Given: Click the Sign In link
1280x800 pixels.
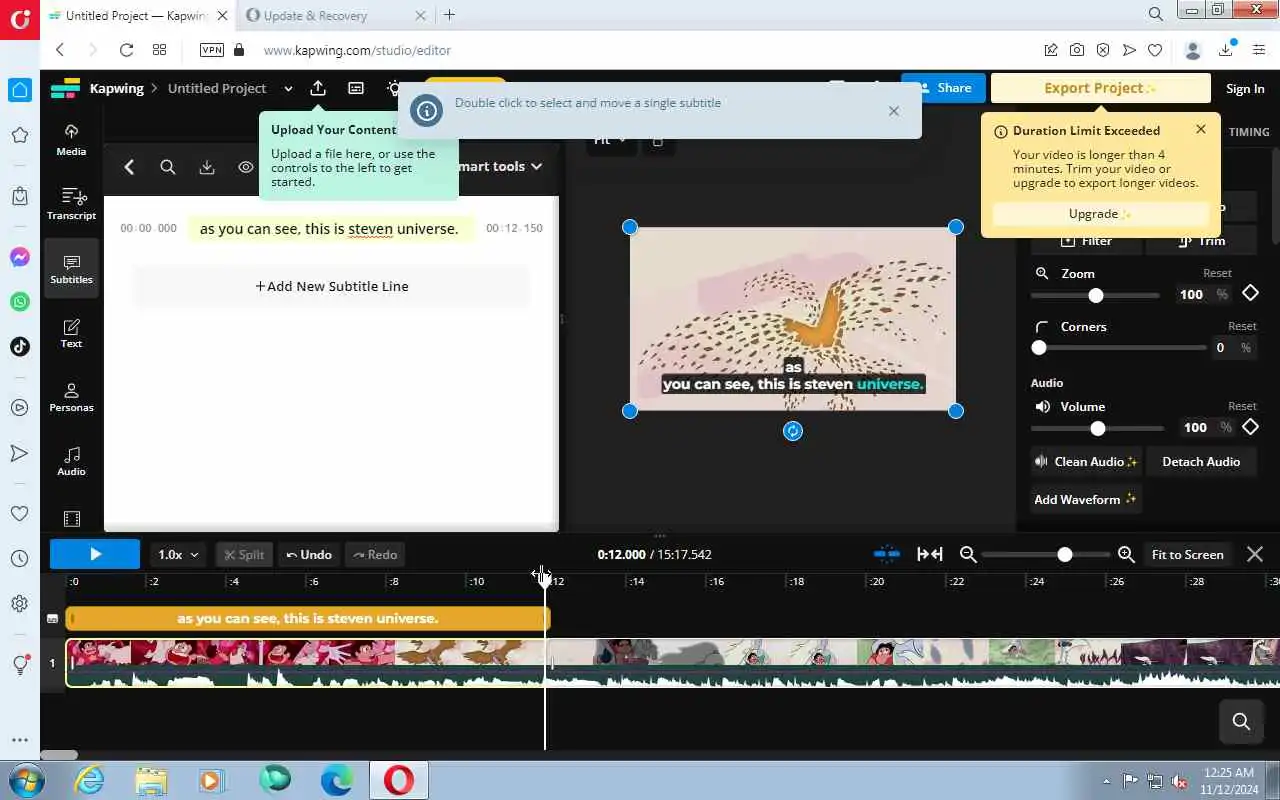Looking at the screenshot, I should pos(1245,89).
